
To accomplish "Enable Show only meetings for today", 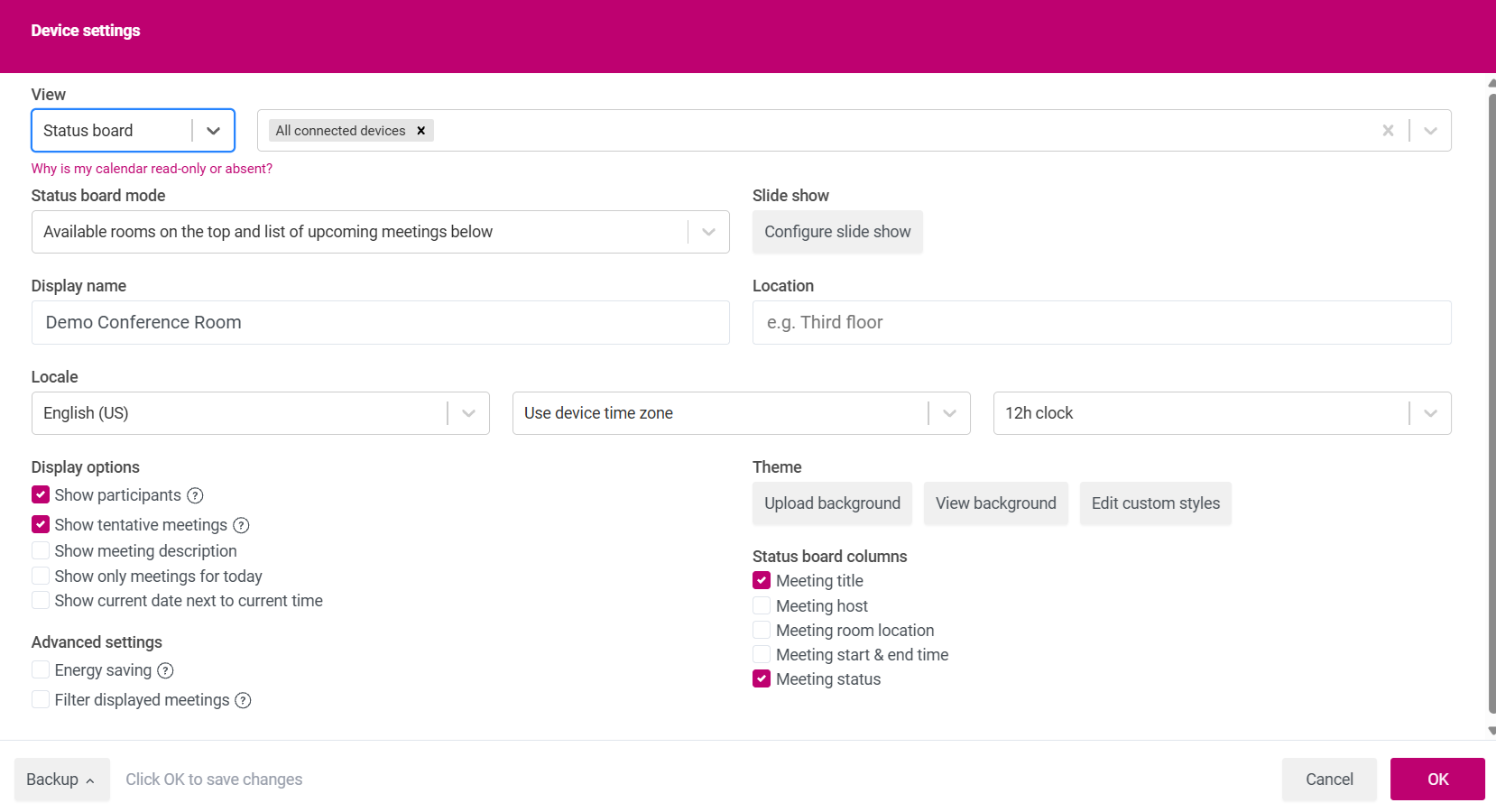I will pos(41,576).
